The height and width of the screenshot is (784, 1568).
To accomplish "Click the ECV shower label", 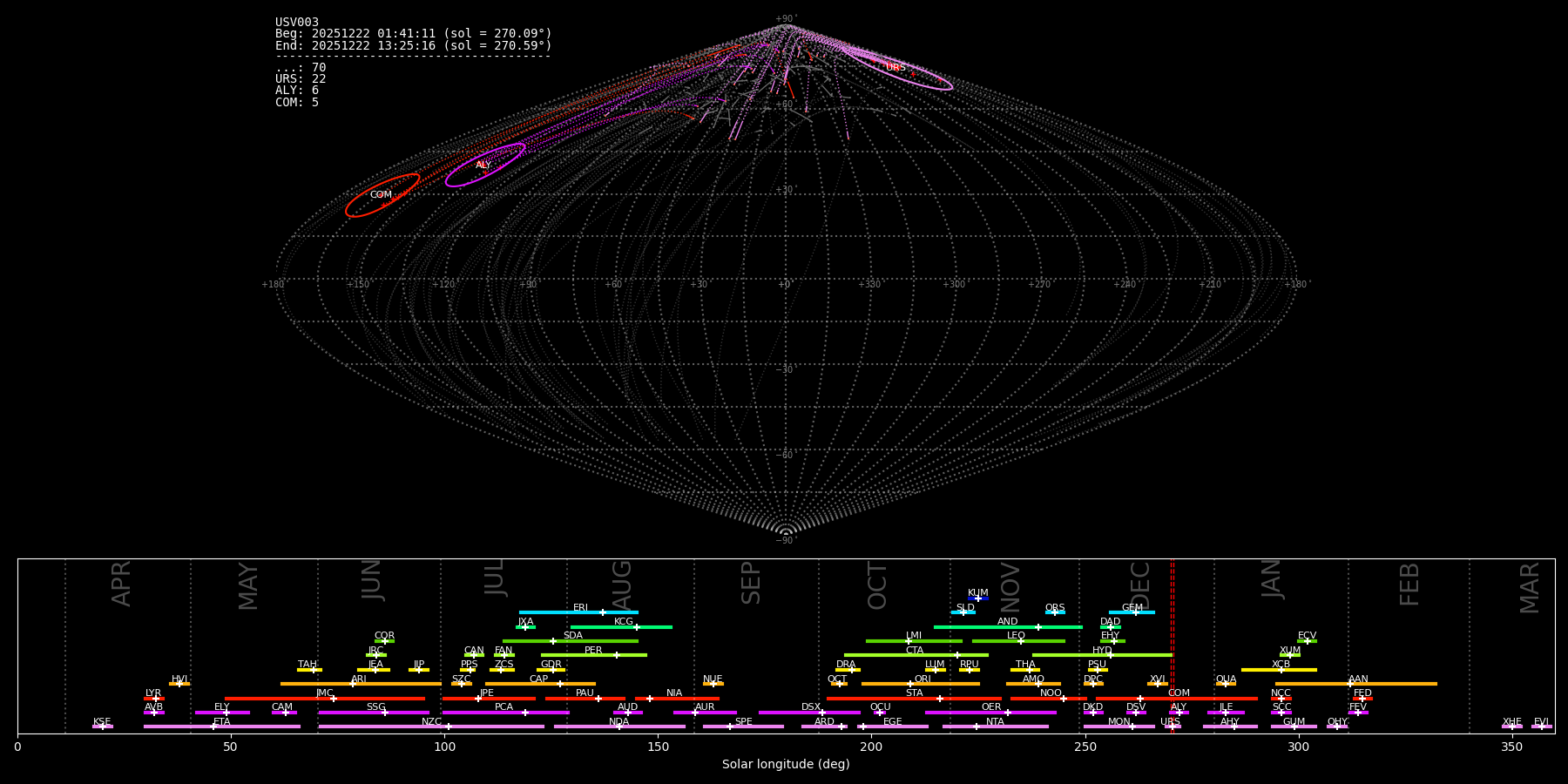I will coord(1308,636).
